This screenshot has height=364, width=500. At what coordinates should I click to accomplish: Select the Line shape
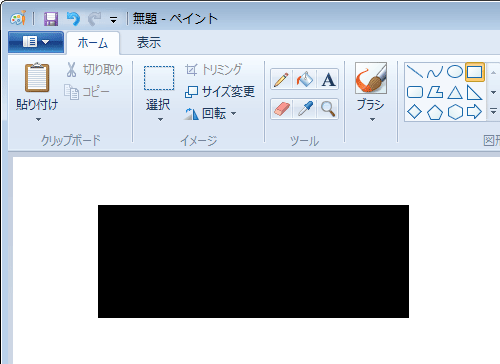pos(415,71)
